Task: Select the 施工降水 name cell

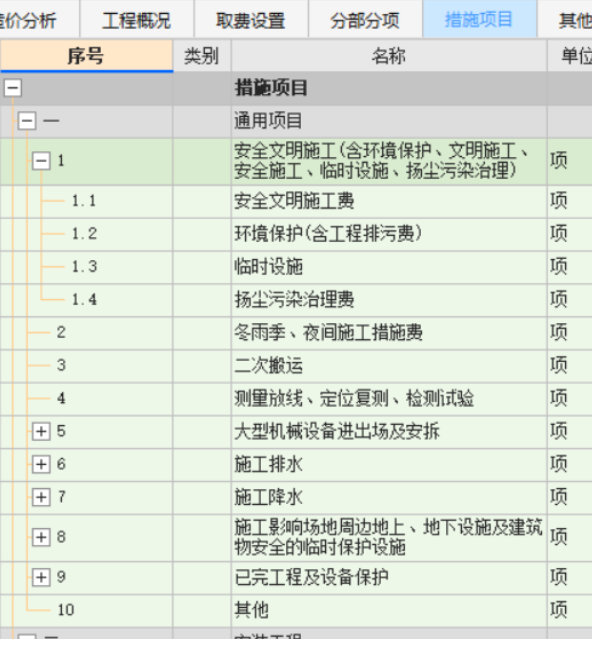Action: [x=389, y=497]
